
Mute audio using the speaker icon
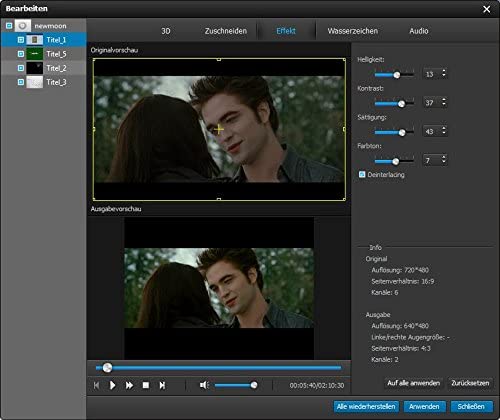point(204,385)
